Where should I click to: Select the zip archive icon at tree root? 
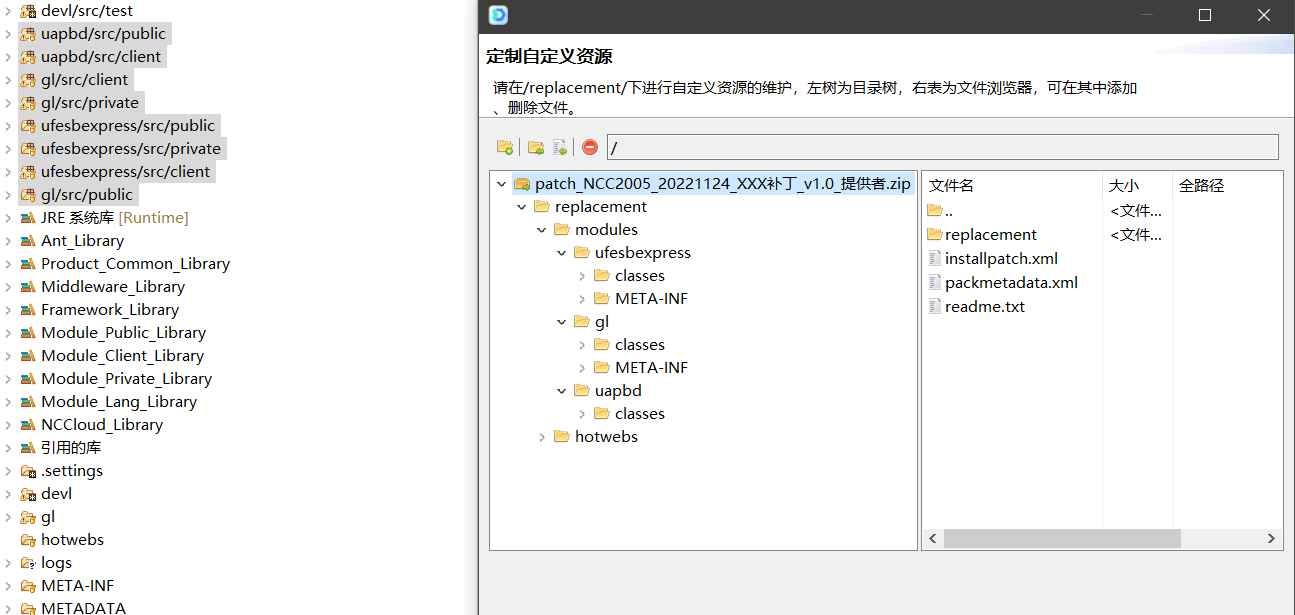click(522, 184)
